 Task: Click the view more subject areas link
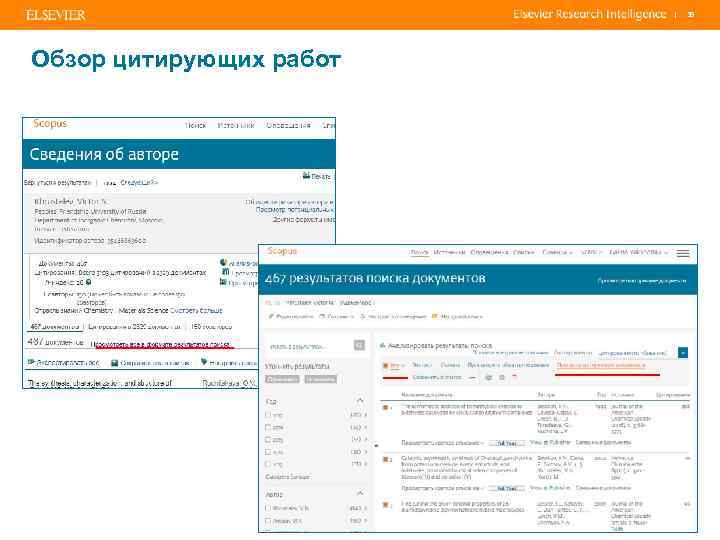point(196,310)
